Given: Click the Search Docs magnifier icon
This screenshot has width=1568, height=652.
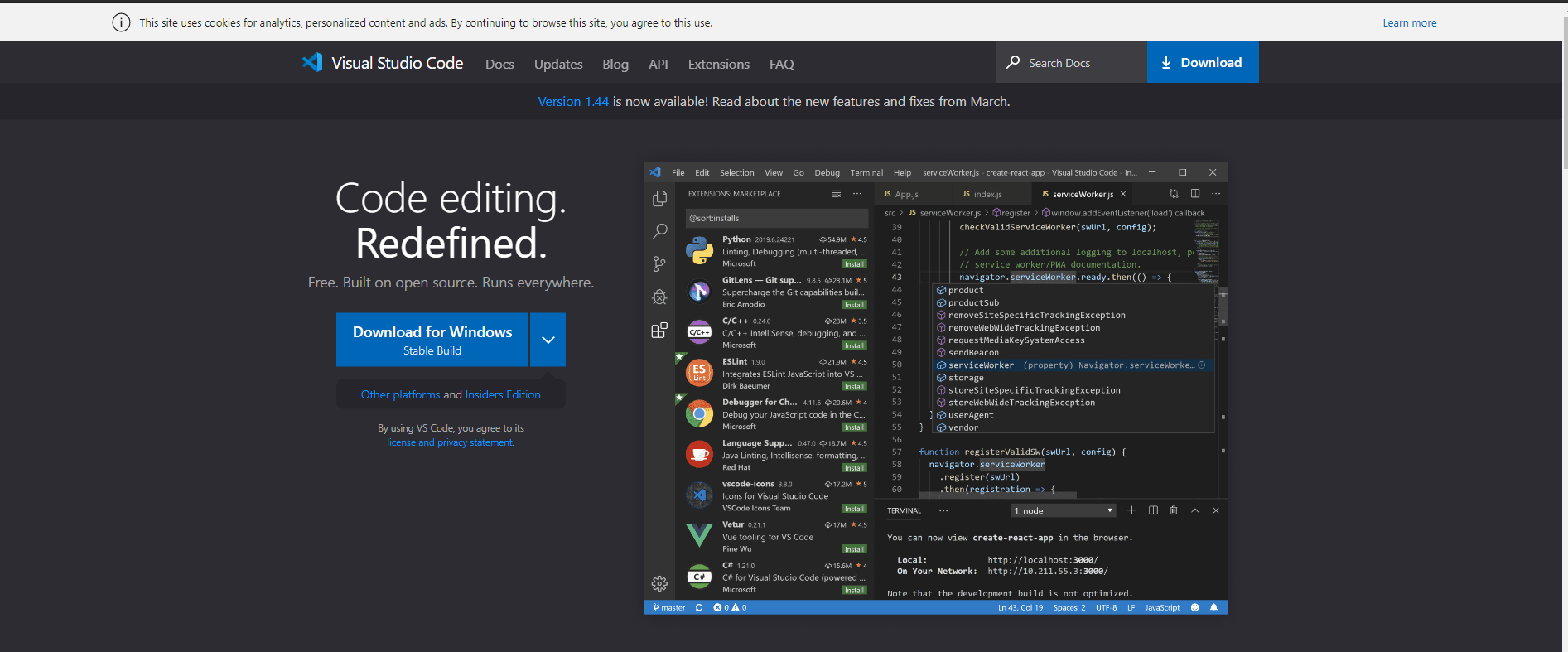Looking at the screenshot, I should click(x=1013, y=62).
